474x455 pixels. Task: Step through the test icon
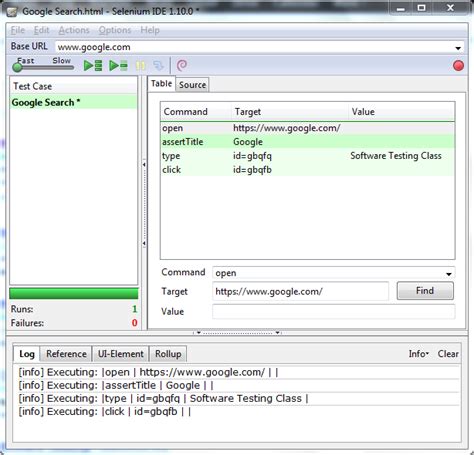pyautogui.click(x=158, y=65)
